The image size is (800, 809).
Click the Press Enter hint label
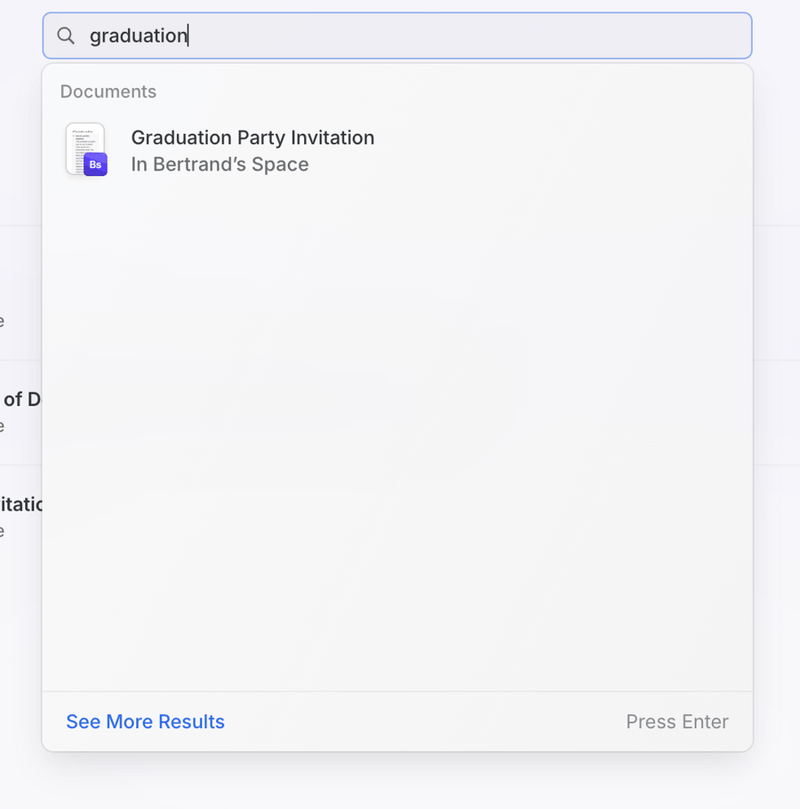pyautogui.click(x=677, y=721)
